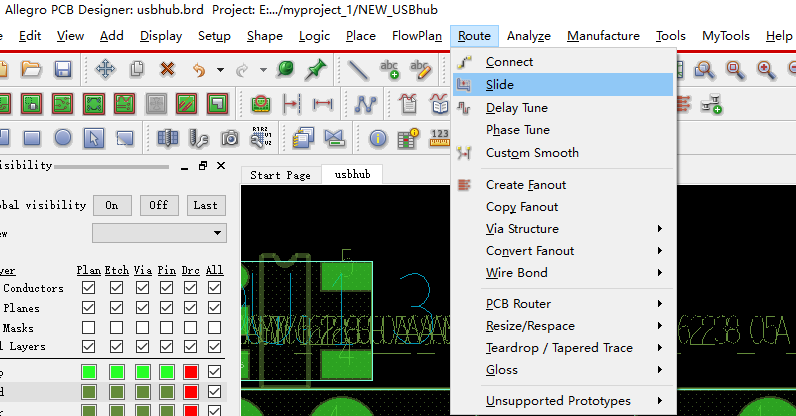Toggle Conductors Etch checkbox
796x416 pixels.
click(x=116, y=287)
